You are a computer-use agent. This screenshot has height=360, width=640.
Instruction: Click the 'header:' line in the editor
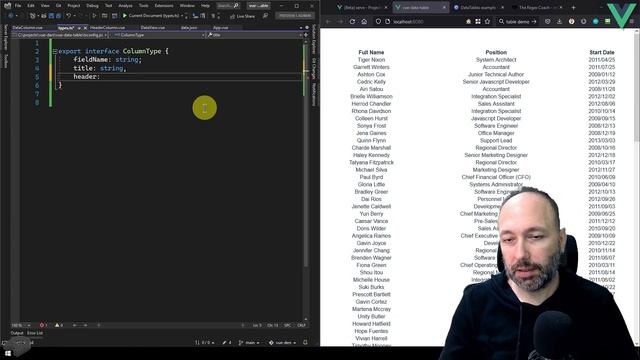coord(87,77)
